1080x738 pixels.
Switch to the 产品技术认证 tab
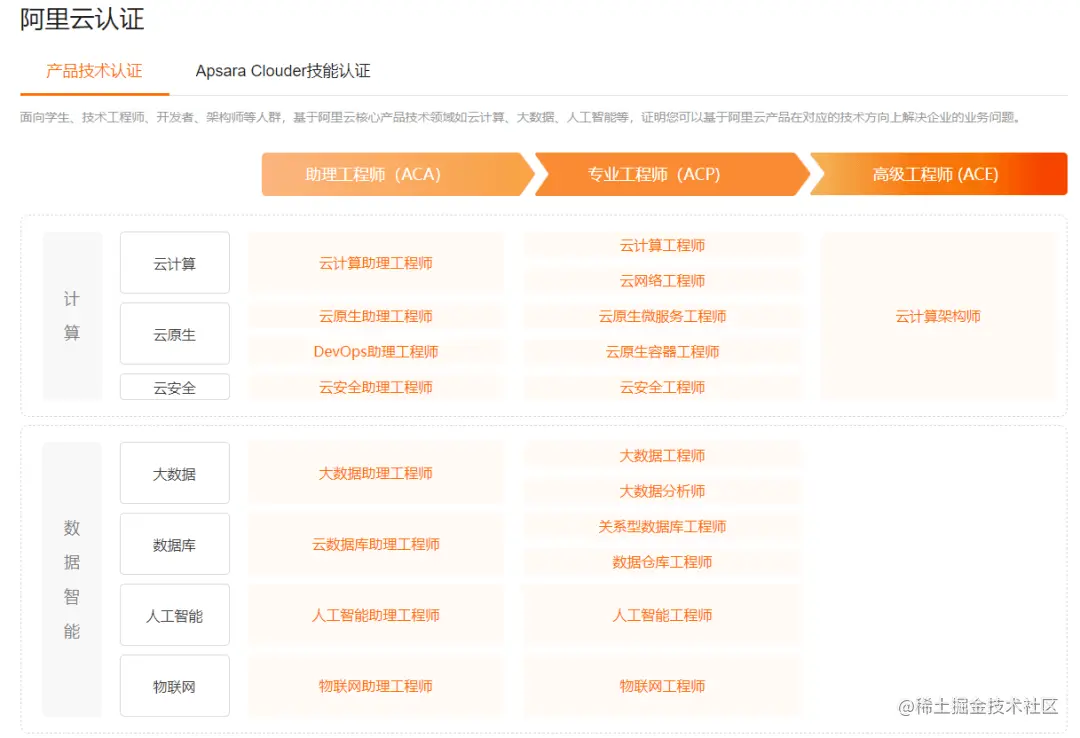coord(94,71)
